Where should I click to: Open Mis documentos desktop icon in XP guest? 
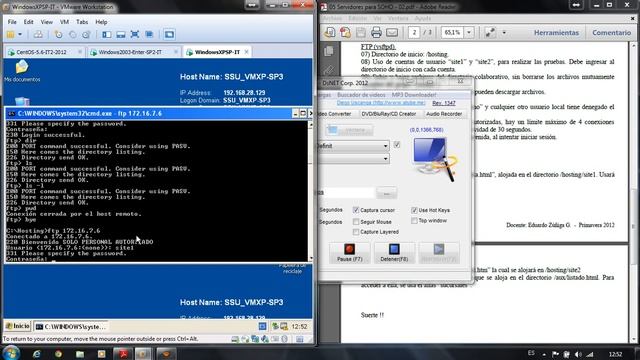[x=22, y=71]
